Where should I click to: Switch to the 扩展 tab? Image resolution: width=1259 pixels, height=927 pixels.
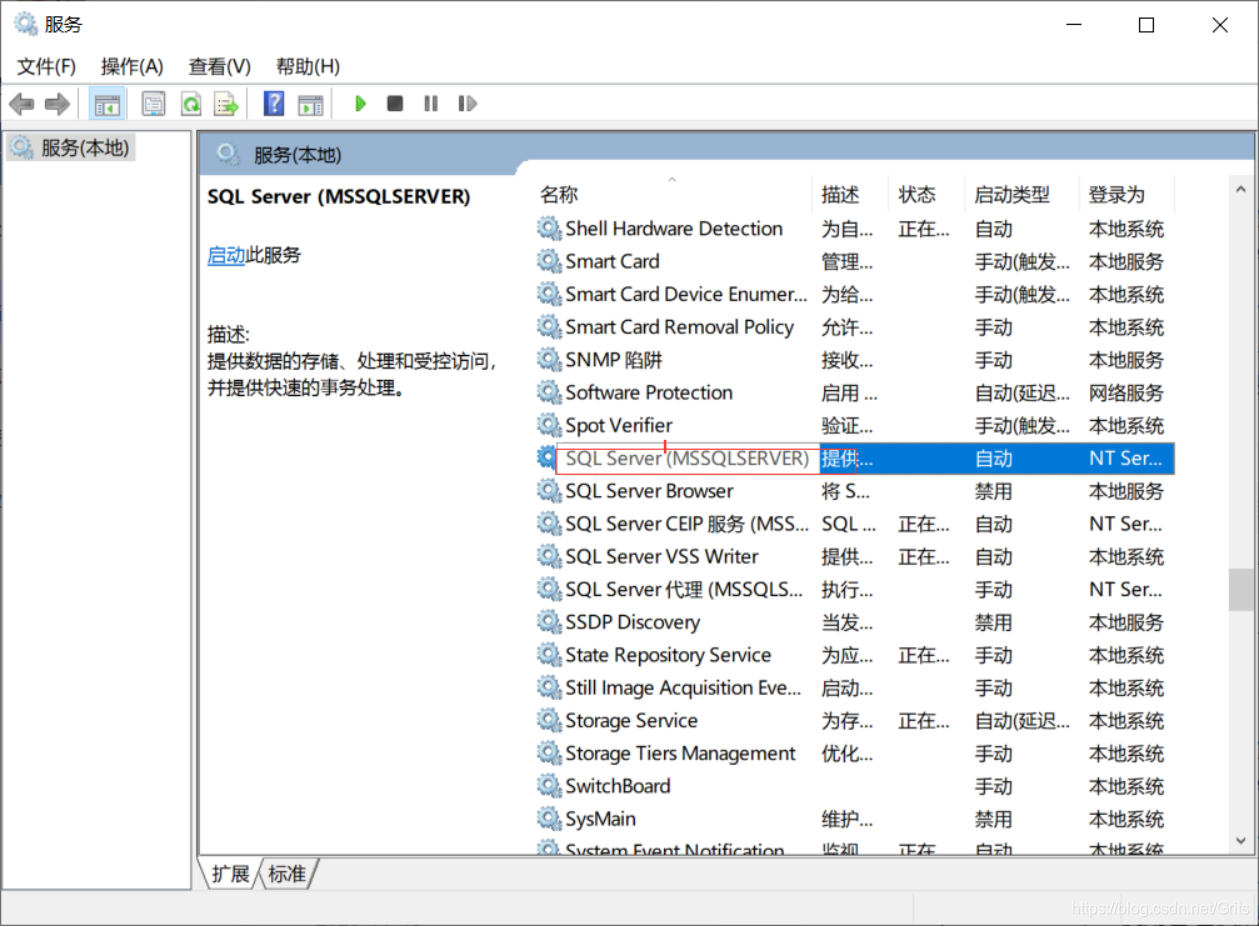pyautogui.click(x=231, y=874)
